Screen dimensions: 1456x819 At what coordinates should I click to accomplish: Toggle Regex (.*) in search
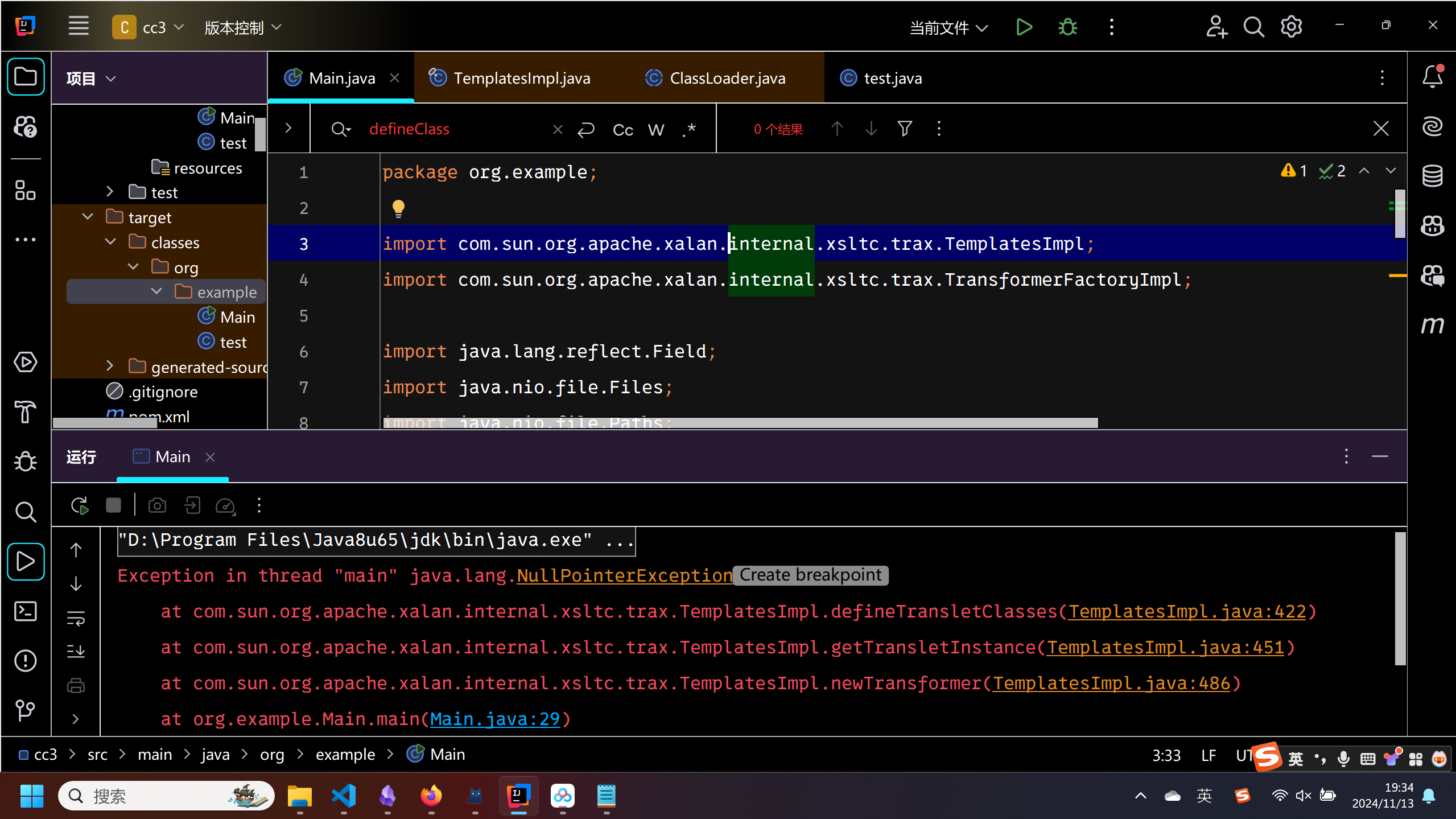[x=690, y=130]
